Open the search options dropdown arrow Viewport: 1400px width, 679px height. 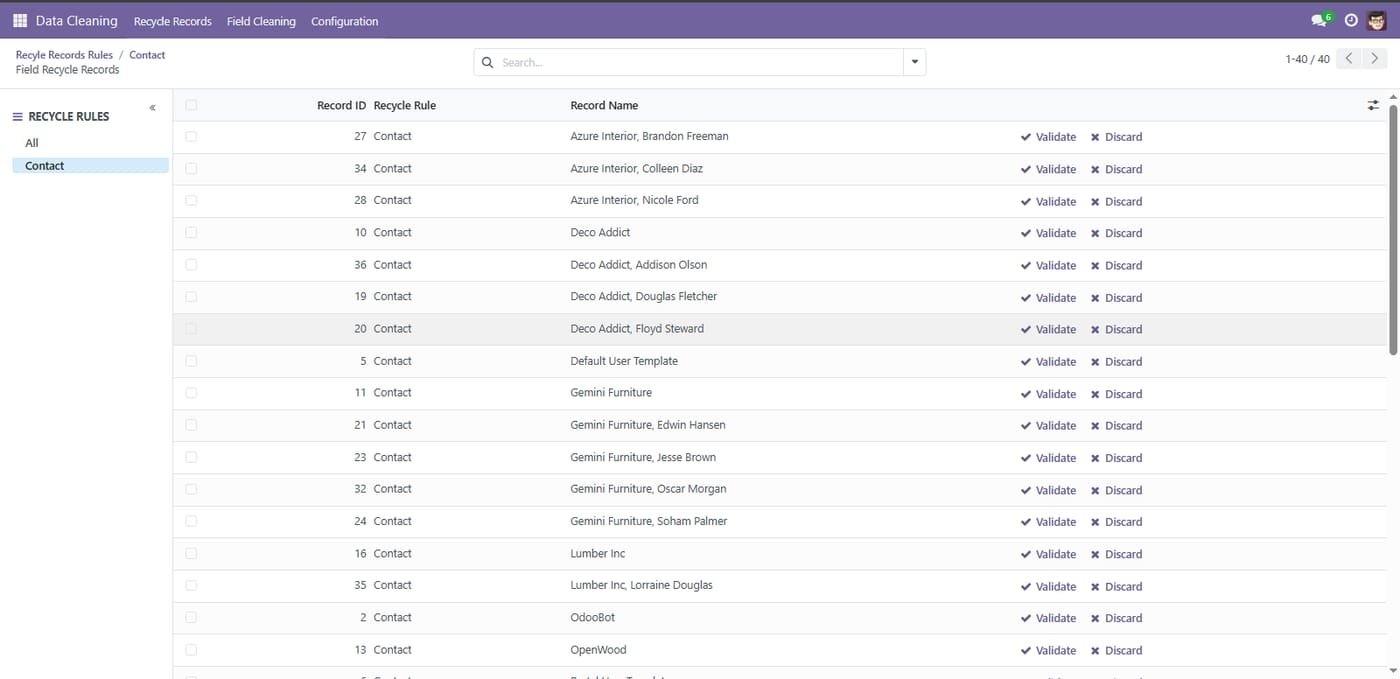[914, 62]
